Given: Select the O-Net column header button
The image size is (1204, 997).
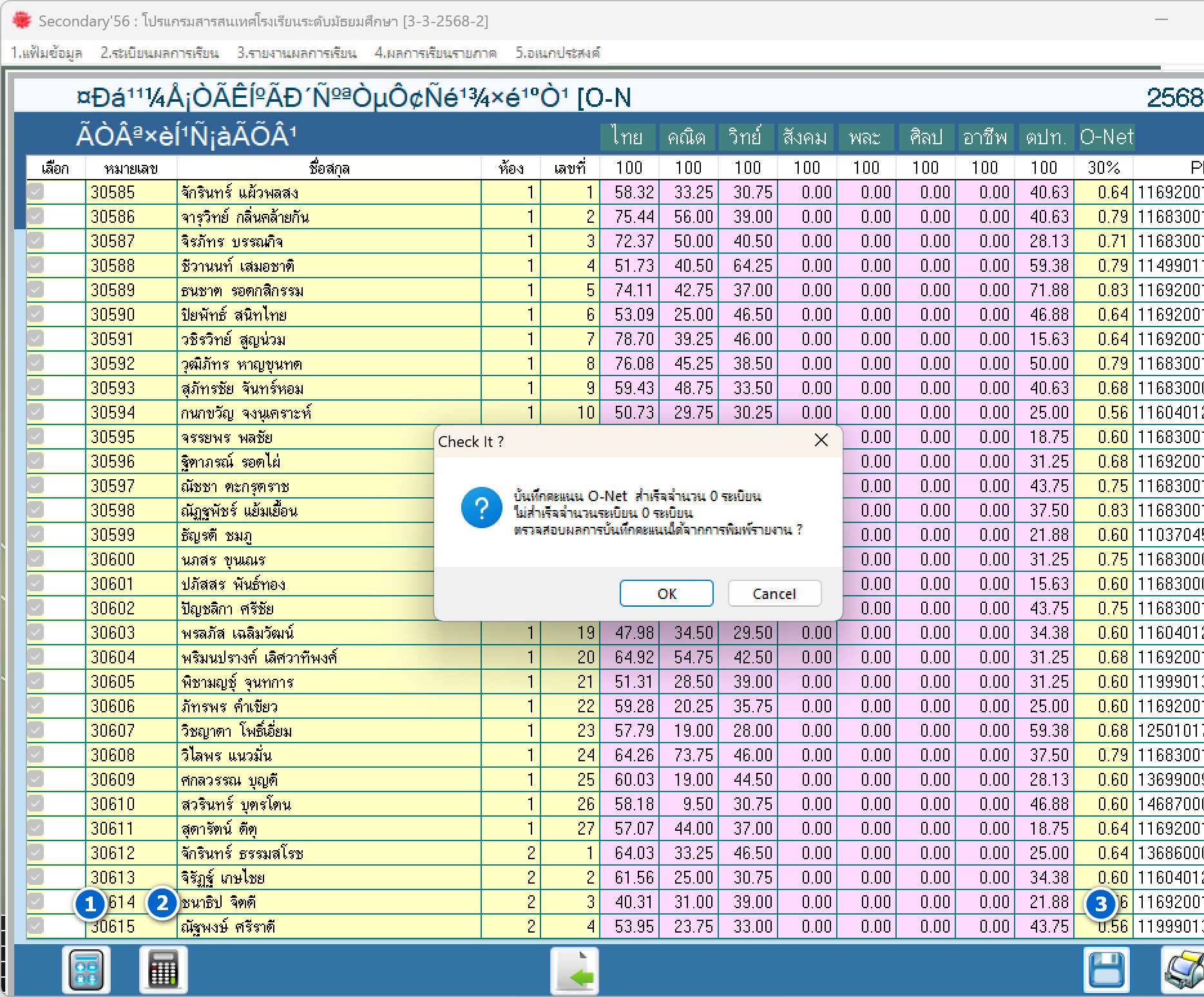Looking at the screenshot, I should tap(1106, 137).
